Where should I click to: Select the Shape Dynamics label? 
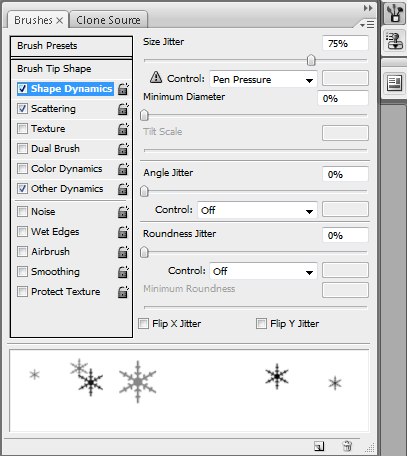pos(71,89)
